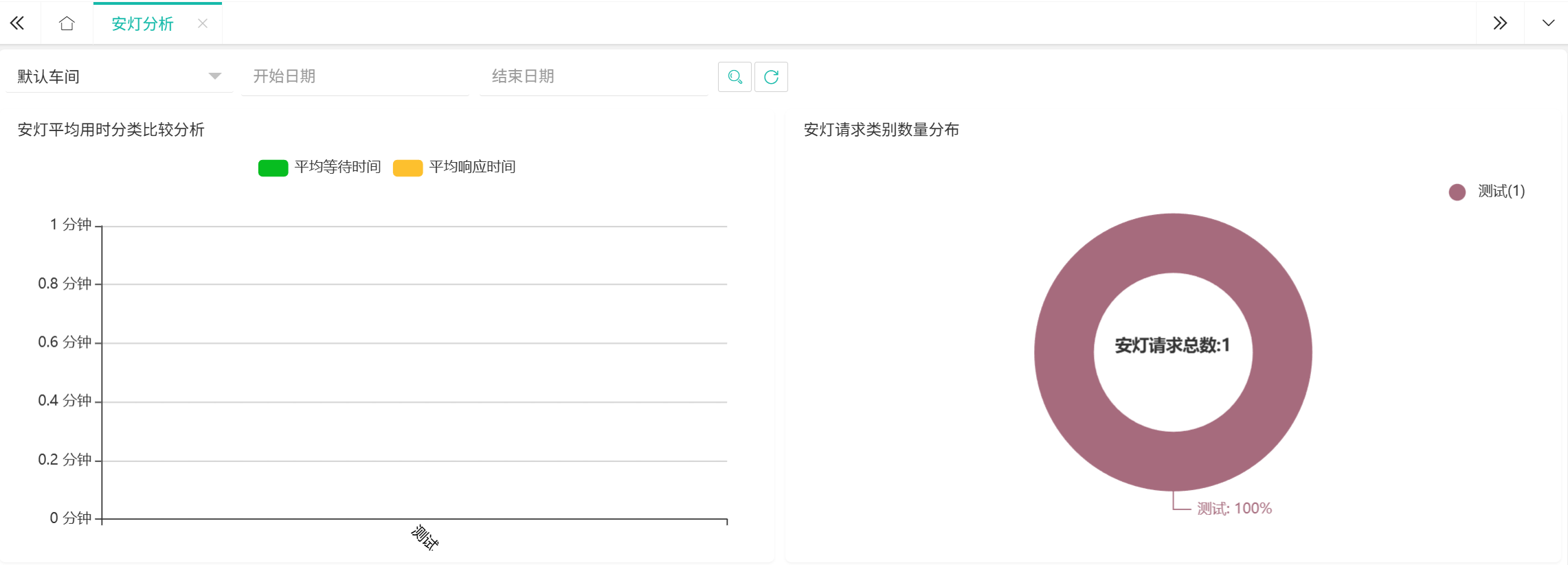The width and height of the screenshot is (1568, 565).
Task: Click the 结束日期 date field
Action: [x=594, y=76]
